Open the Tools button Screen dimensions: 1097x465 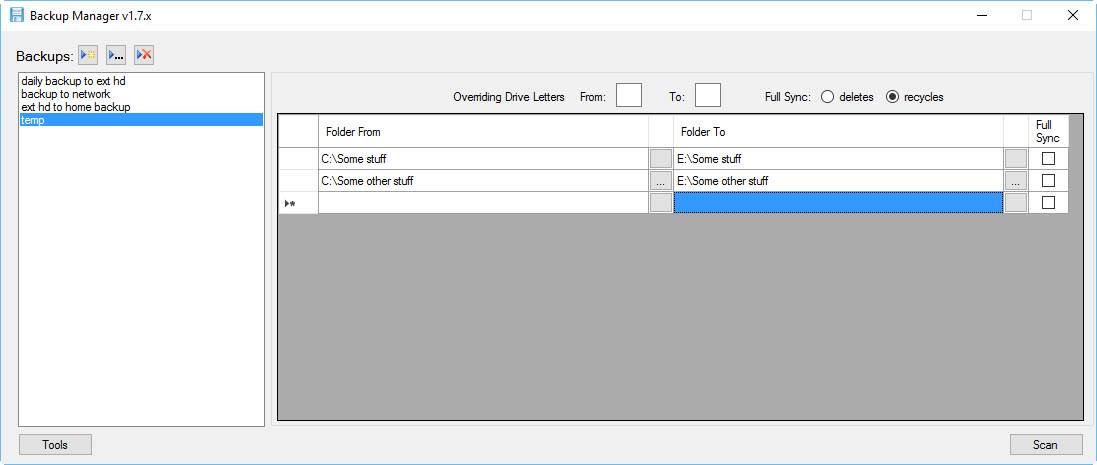coord(55,445)
